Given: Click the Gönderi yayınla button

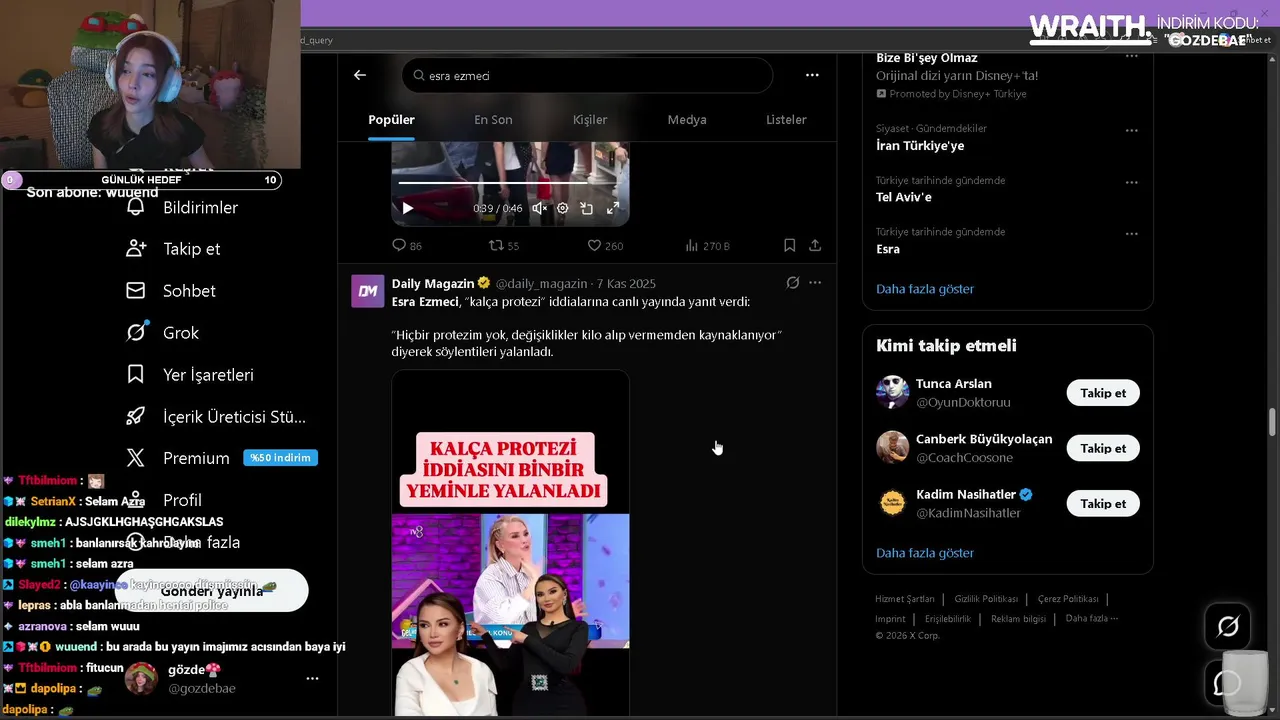Looking at the screenshot, I should (x=212, y=591).
